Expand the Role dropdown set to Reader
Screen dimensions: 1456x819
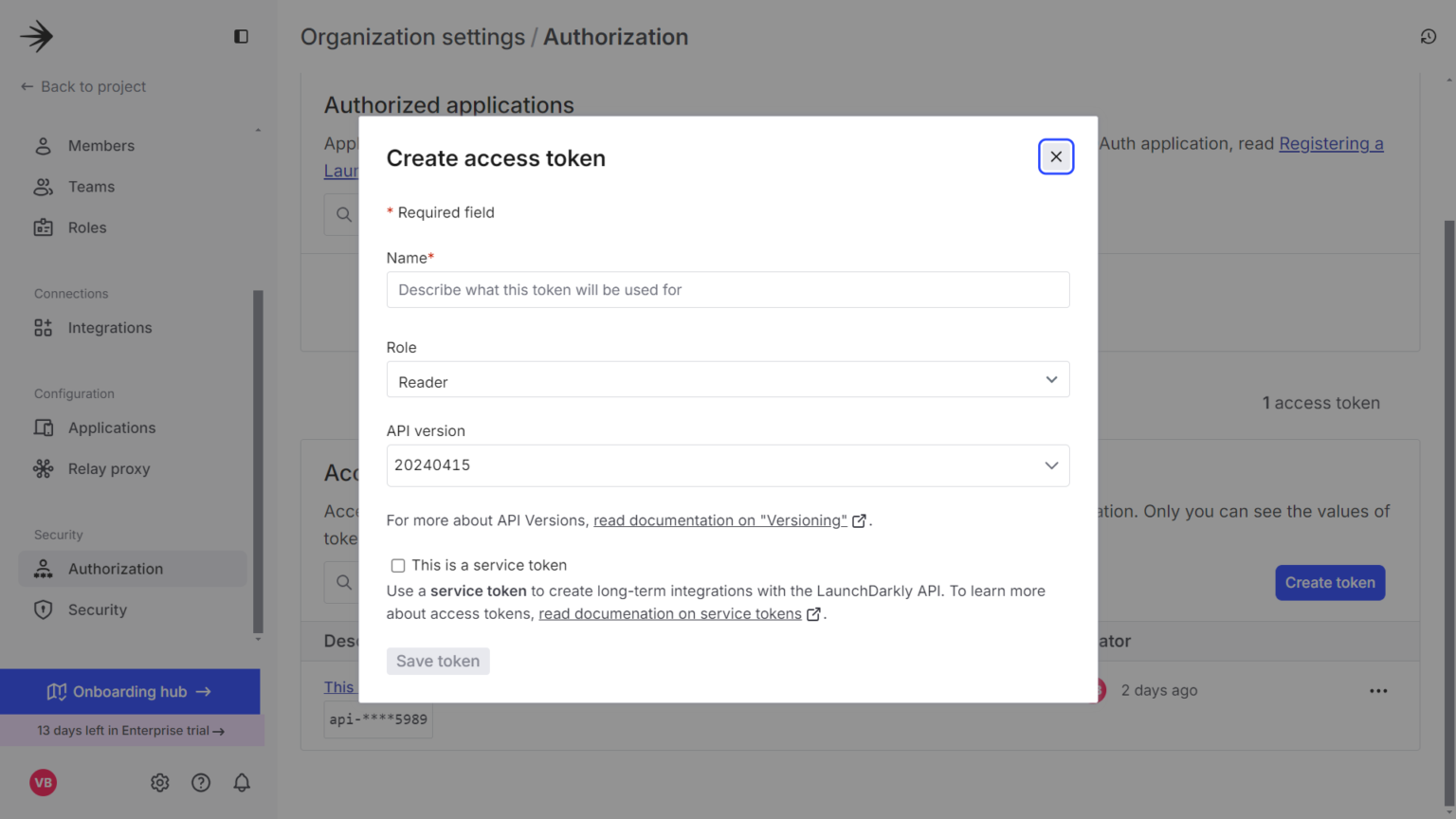tap(727, 380)
